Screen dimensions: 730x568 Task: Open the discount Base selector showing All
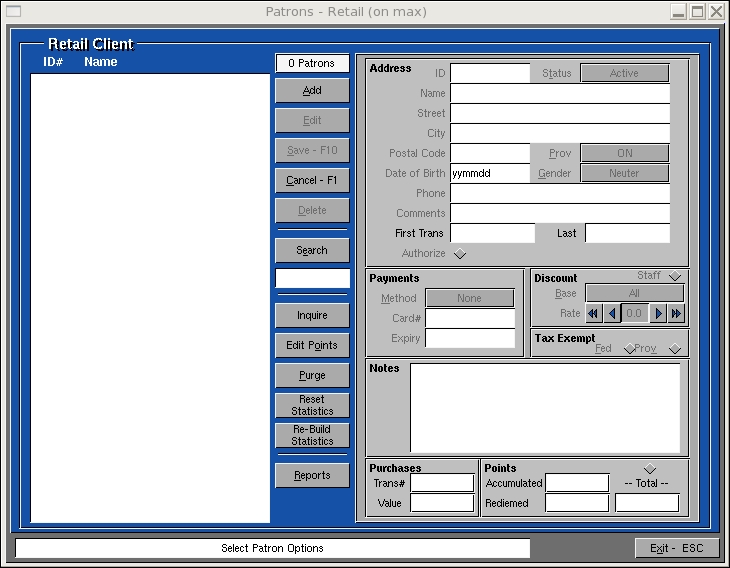(634, 294)
